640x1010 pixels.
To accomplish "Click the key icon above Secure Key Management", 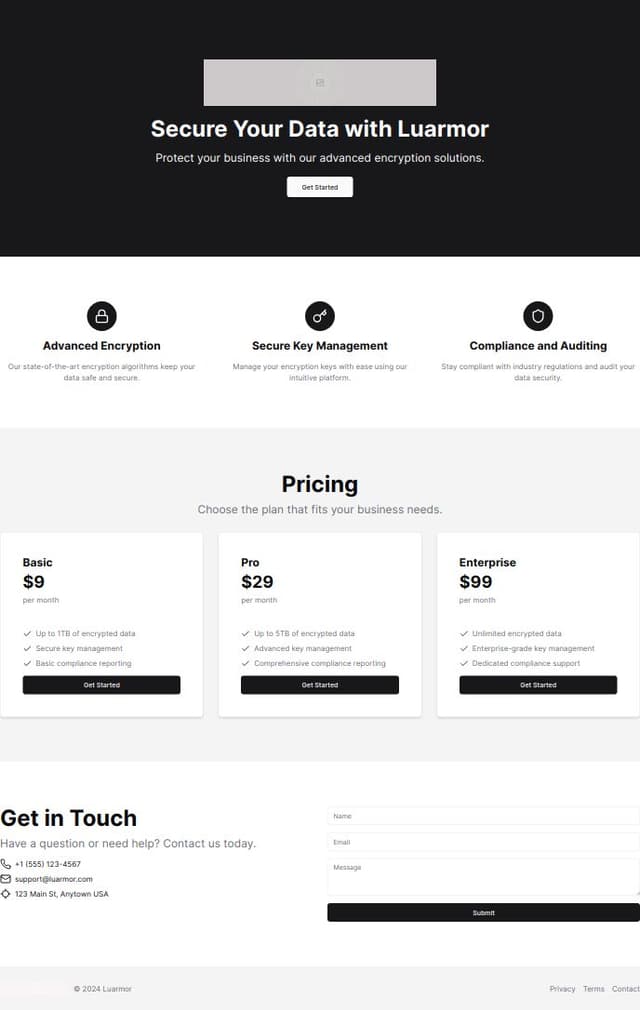I will [x=320, y=316].
